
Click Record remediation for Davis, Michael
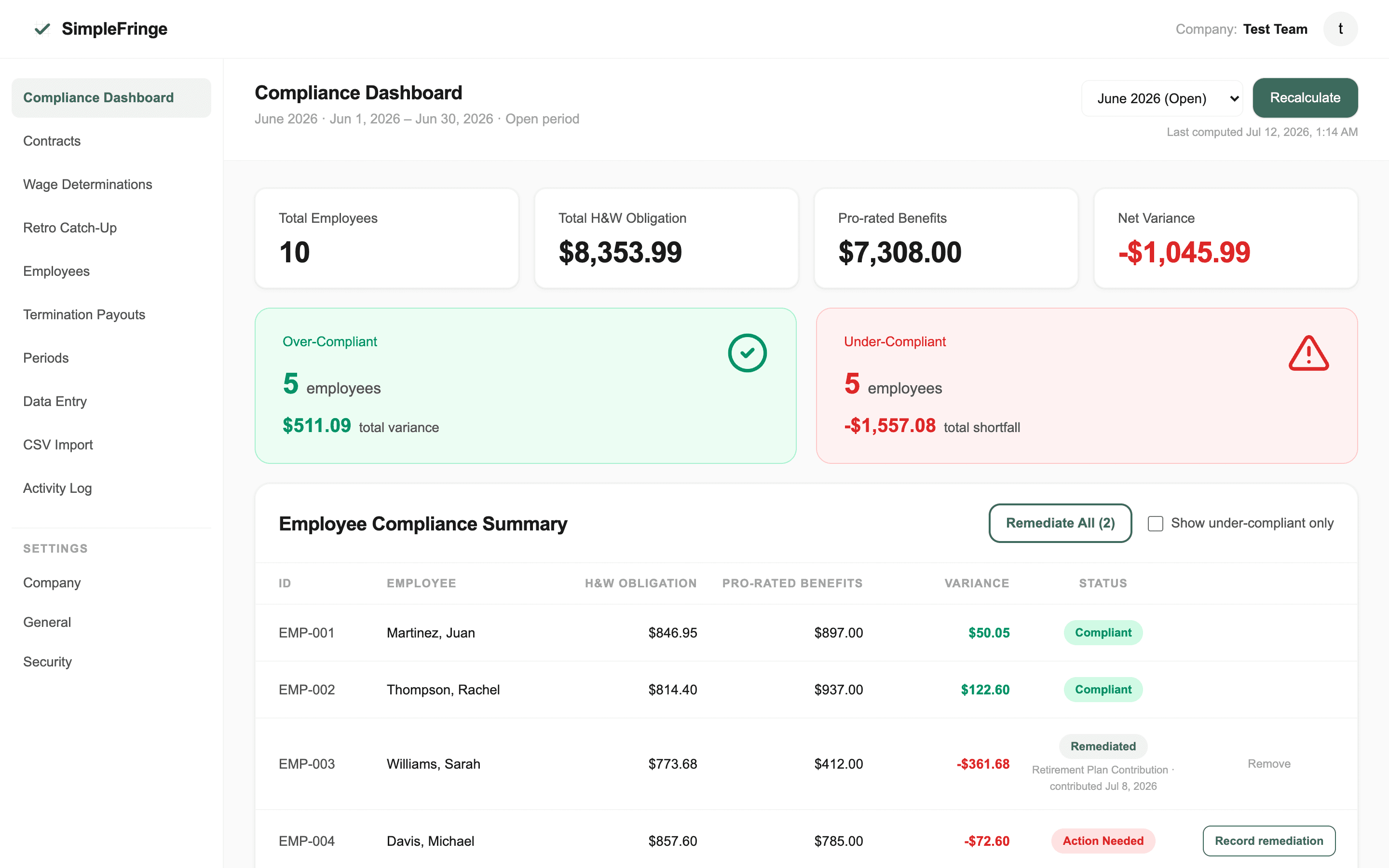(1268, 841)
